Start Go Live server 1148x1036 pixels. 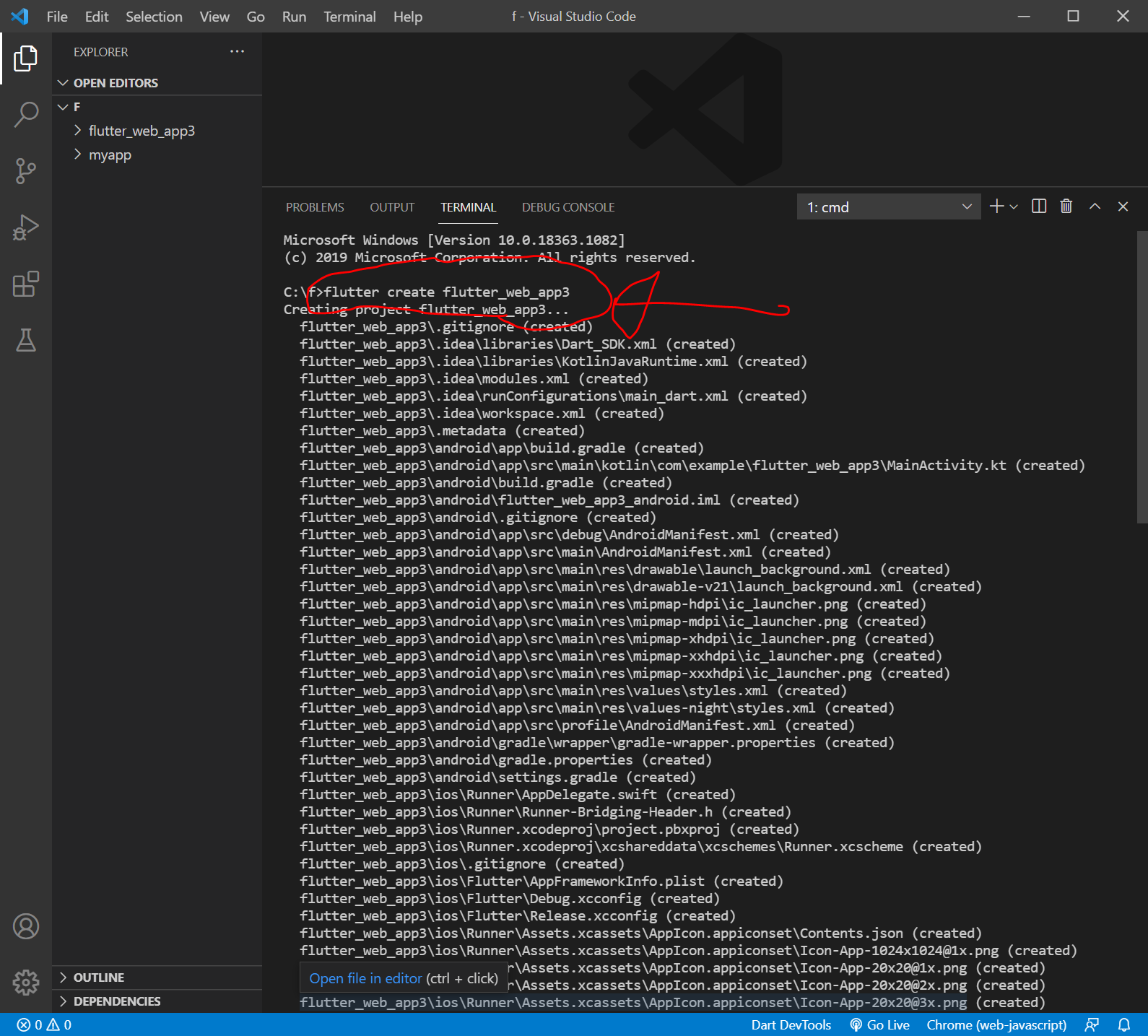point(880,1024)
